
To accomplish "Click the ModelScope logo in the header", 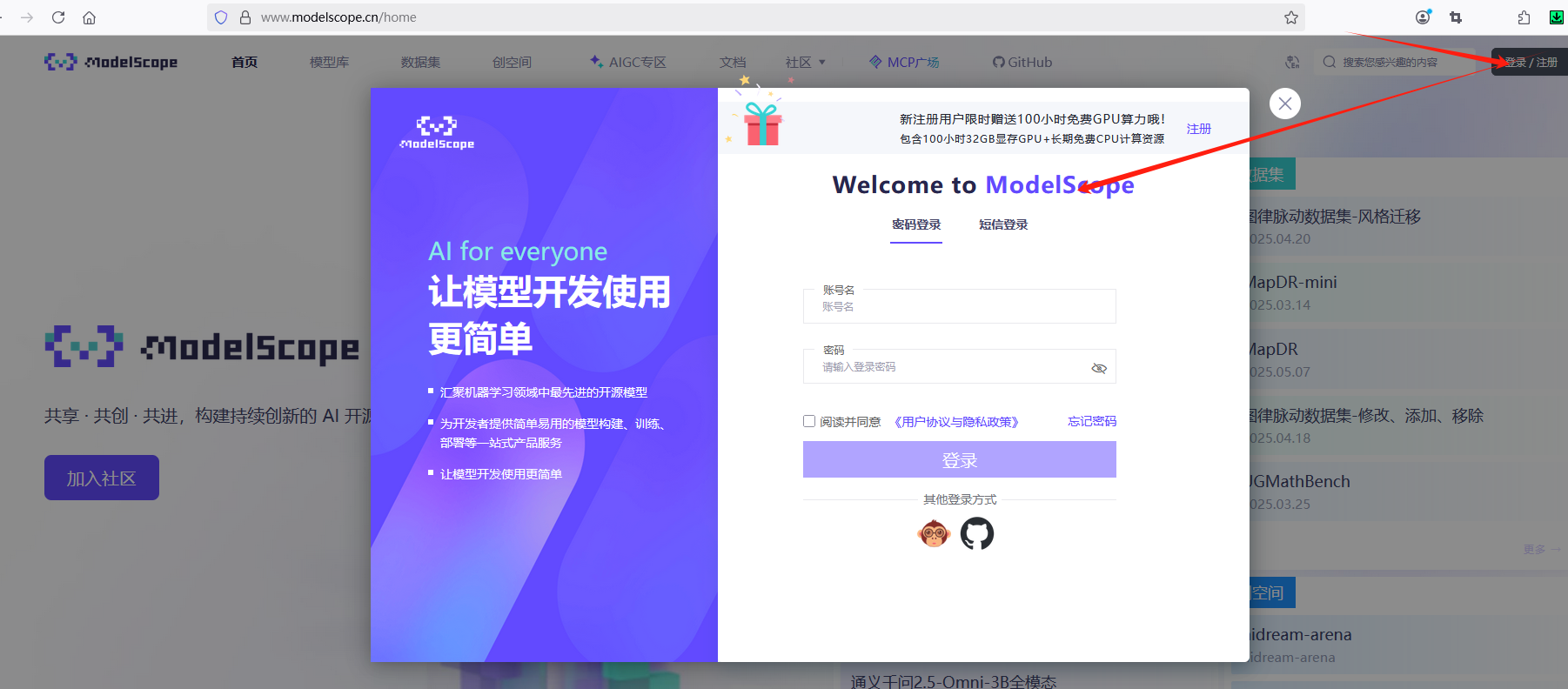I will coord(111,62).
